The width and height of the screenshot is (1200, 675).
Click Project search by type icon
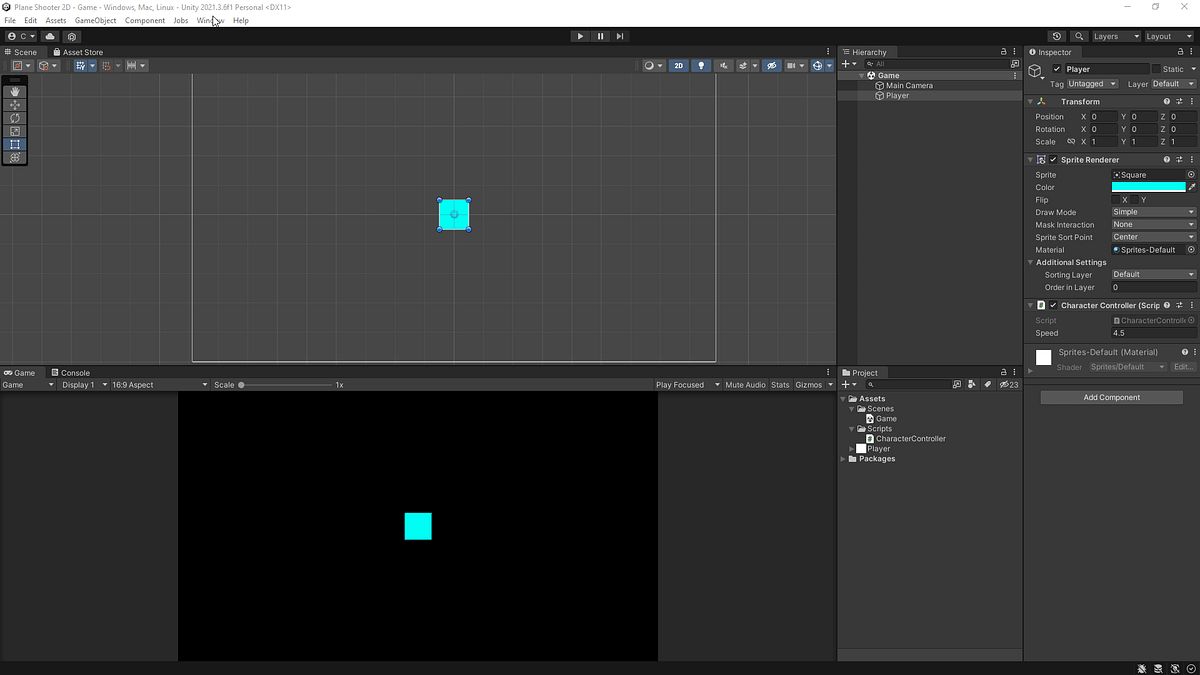click(x=972, y=384)
